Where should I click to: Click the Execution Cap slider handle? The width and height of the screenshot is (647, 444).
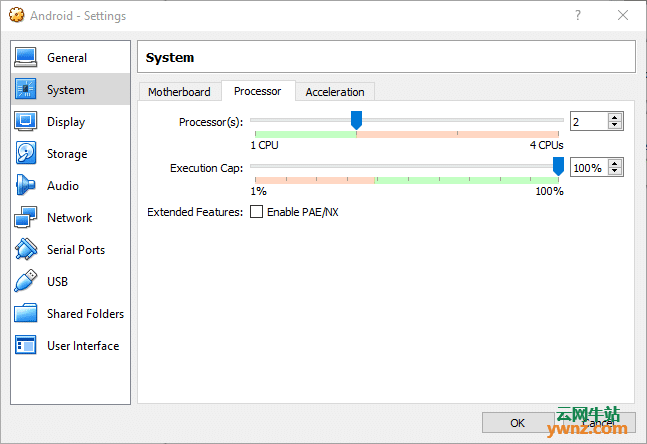[558, 166]
